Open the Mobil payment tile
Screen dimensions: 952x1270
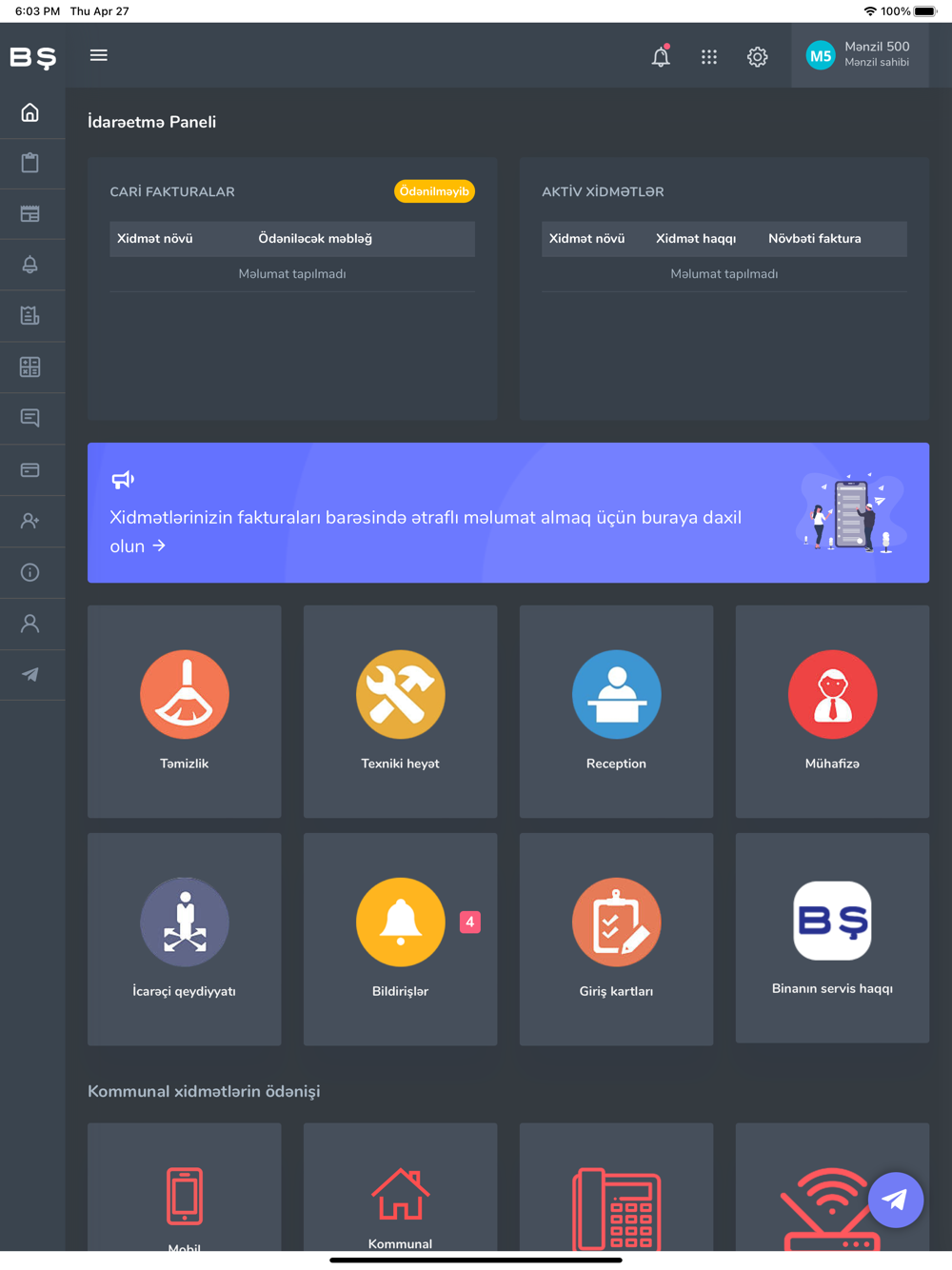pyautogui.click(x=185, y=1187)
